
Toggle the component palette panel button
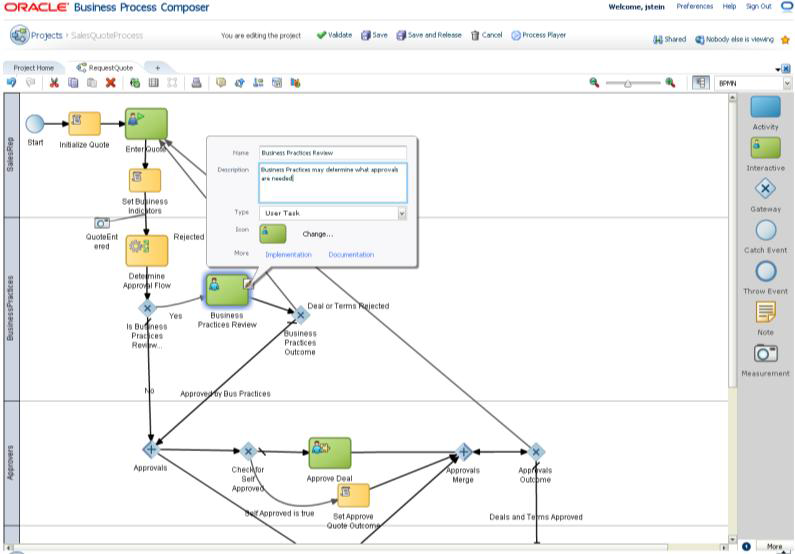pos(701,83)
